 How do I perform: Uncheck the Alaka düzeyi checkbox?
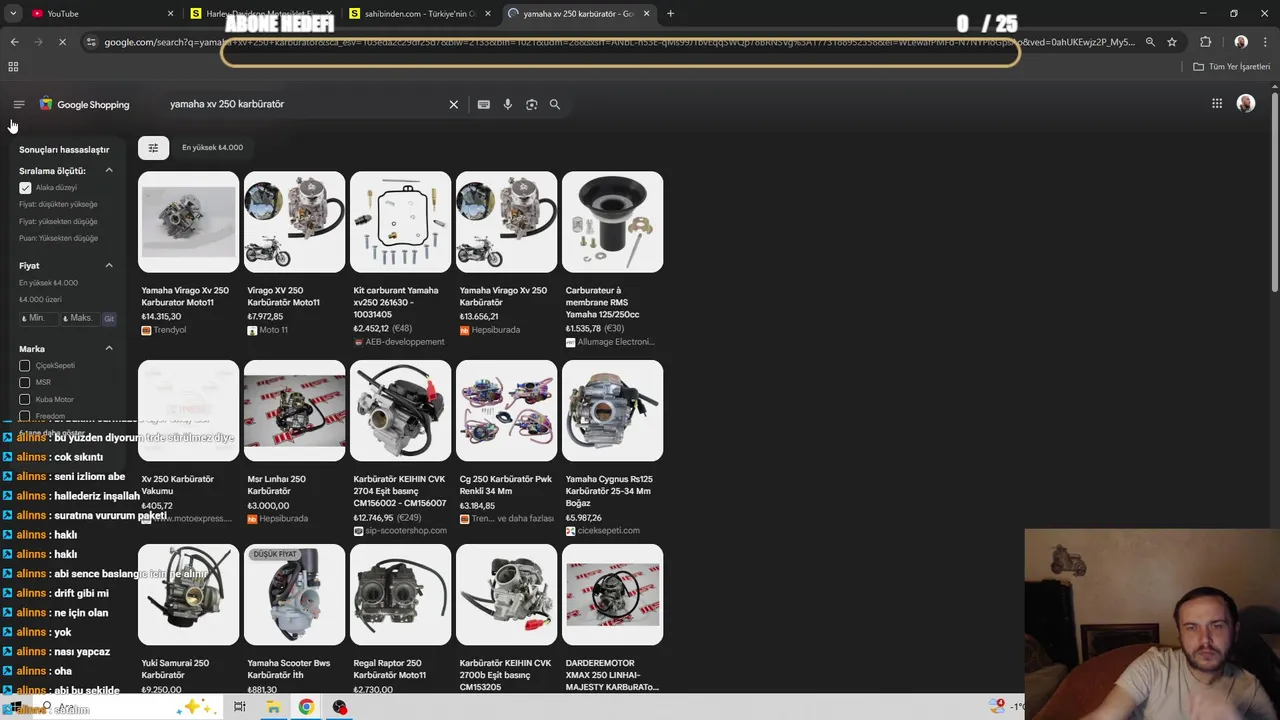tap(25, 188)
